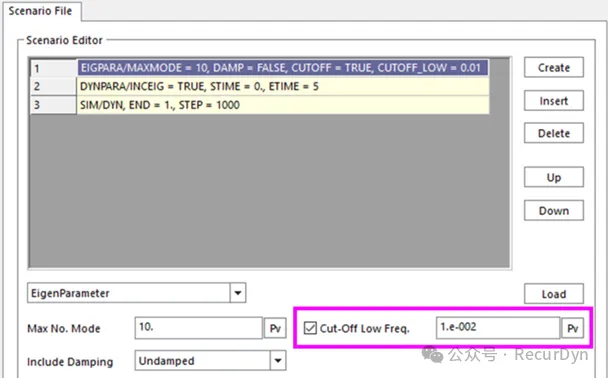608x378 pixels.
Task: Open the EigenParameter dropdown arrow
Action: point(238,293)
